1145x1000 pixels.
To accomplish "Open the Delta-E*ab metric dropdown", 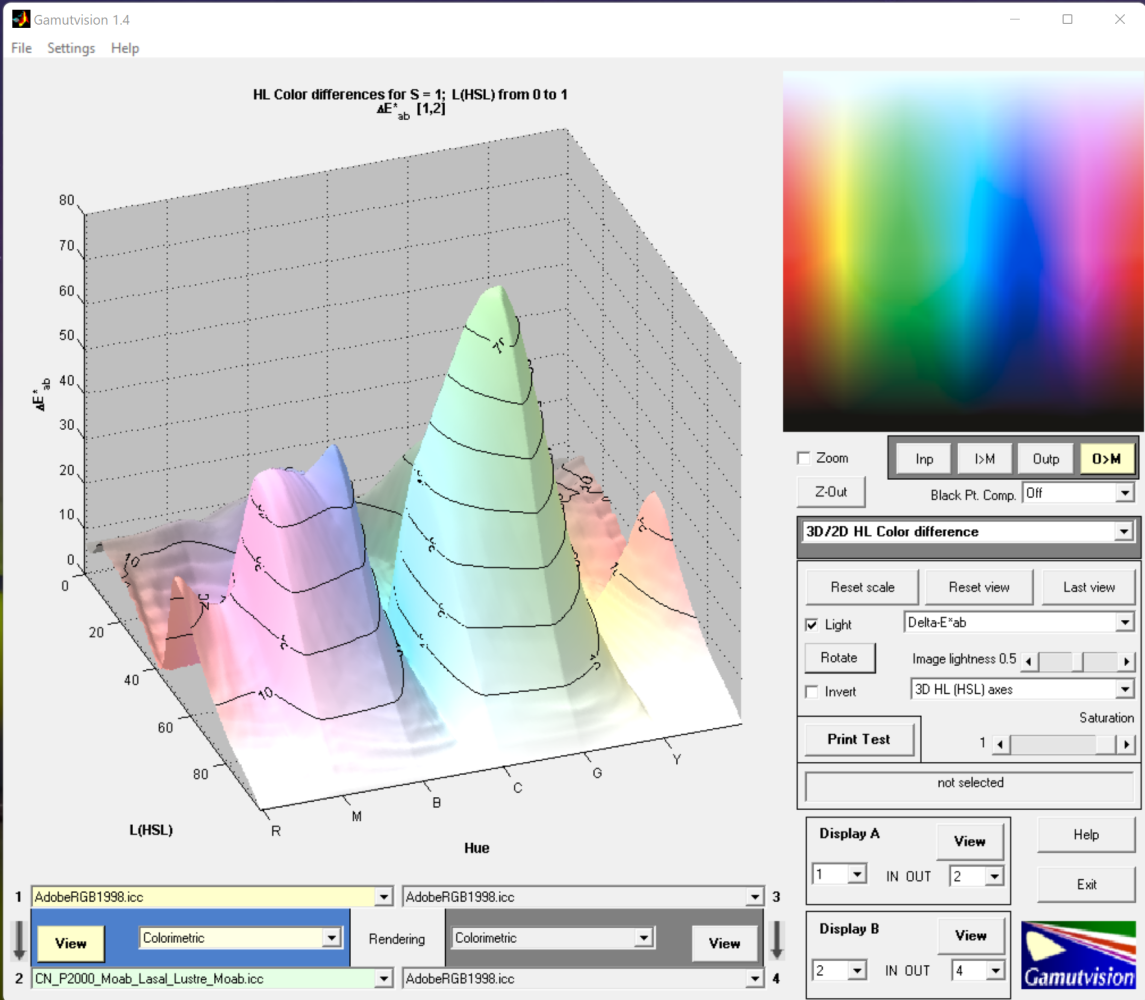I will point(1125,623).
